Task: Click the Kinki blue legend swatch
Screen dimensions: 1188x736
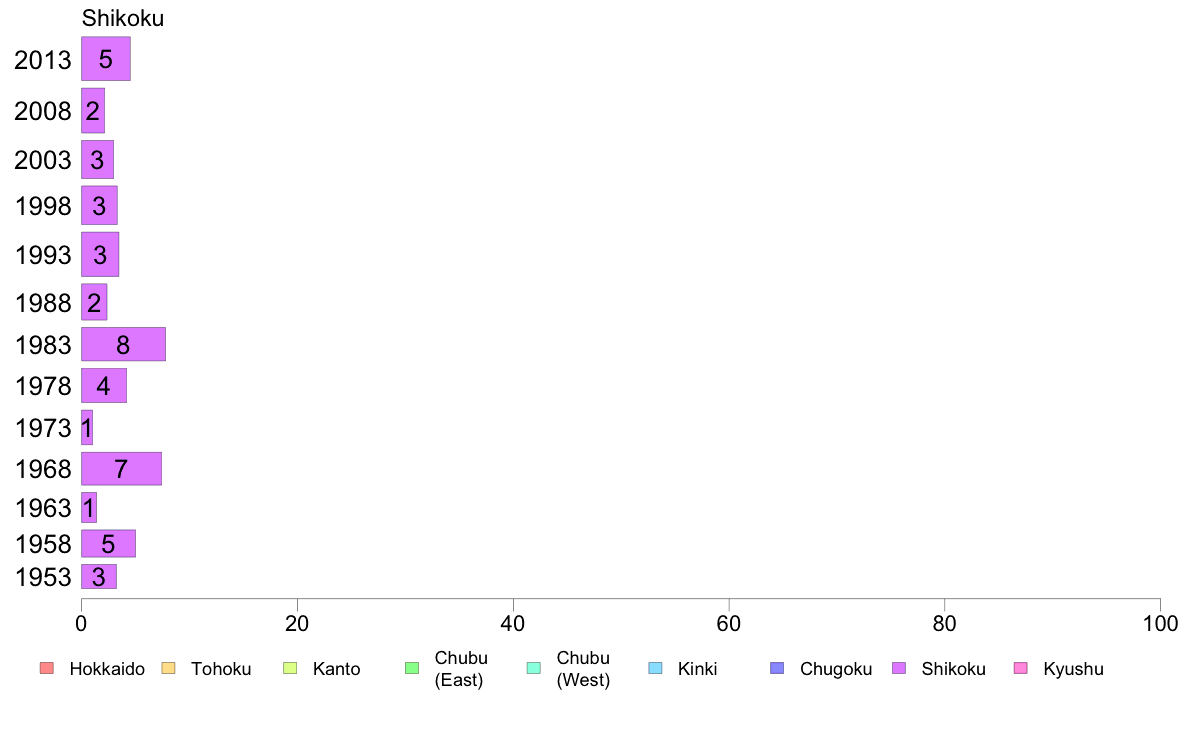Action: [655, 668]
